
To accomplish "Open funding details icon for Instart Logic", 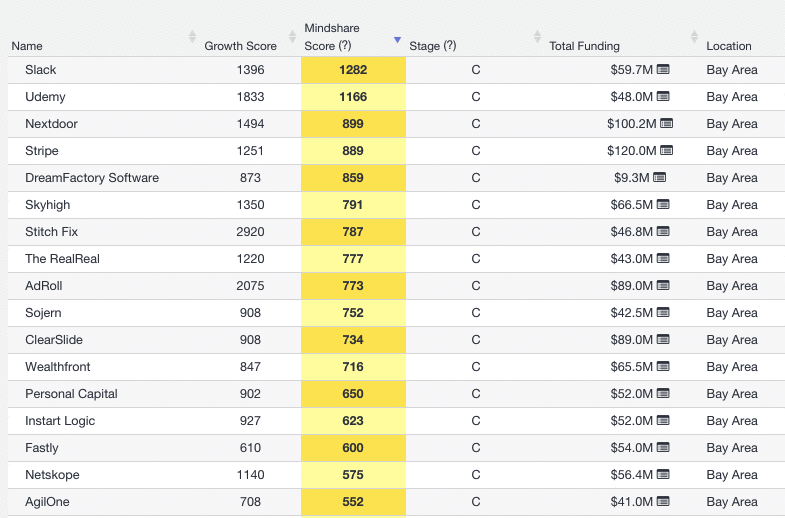I will click(x=663, y=421).
